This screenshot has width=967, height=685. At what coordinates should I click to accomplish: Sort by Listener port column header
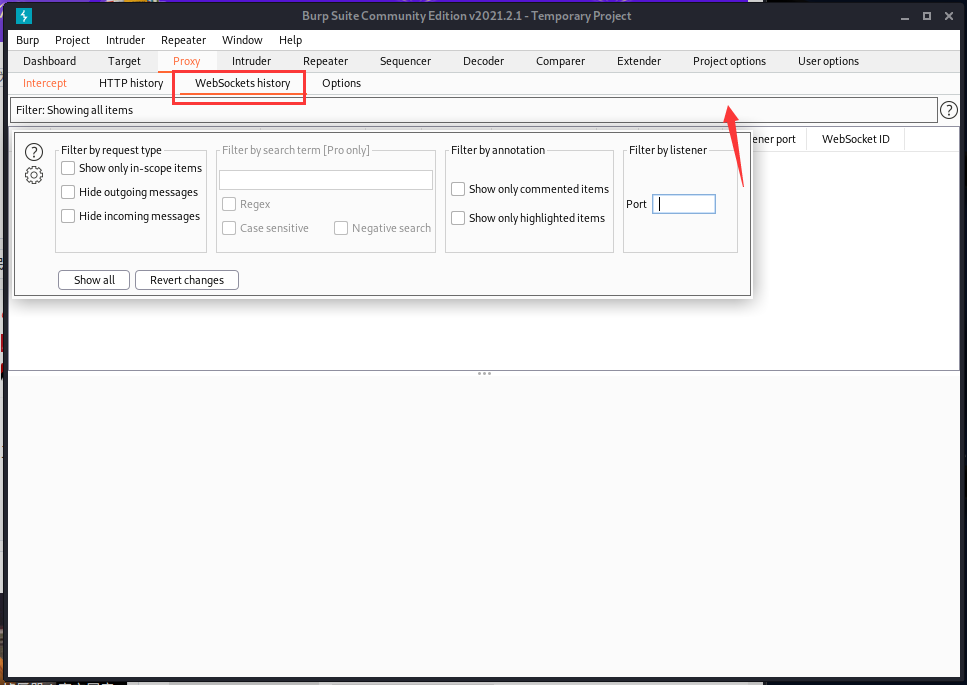click(x=778, y=139)
